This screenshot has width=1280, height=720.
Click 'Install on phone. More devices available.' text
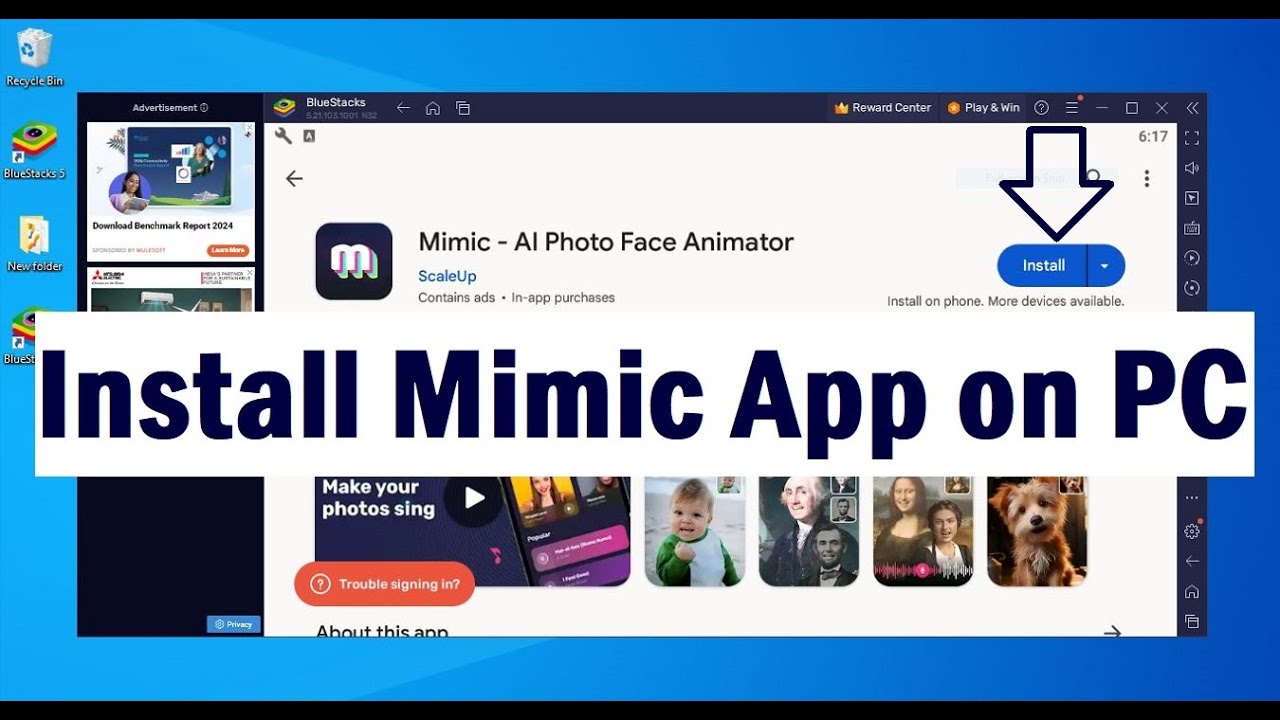pos(1006,301)
